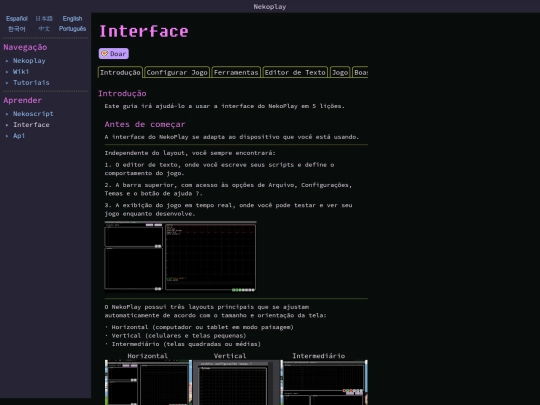This screenshot has width=540, height=405.
Task: Open Nekoscript learning page
Action: pos(33,114)
